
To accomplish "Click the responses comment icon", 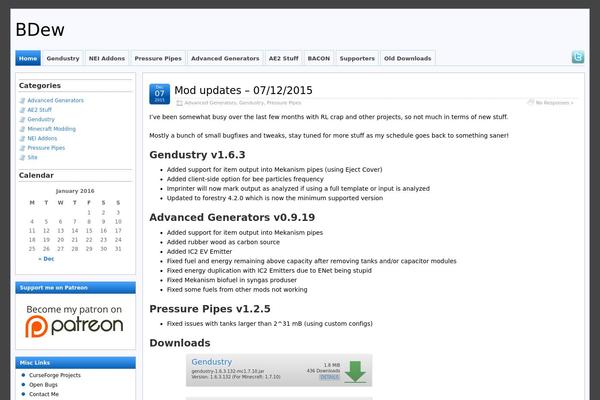I will point(530,102).
